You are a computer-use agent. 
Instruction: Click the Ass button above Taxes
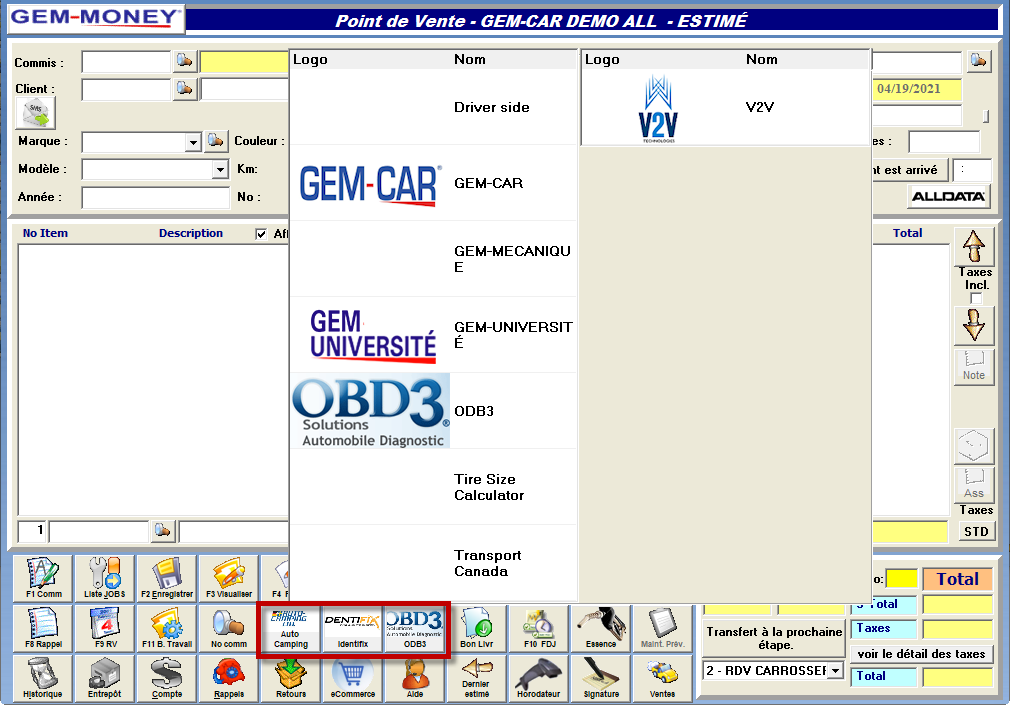(973, 485)
